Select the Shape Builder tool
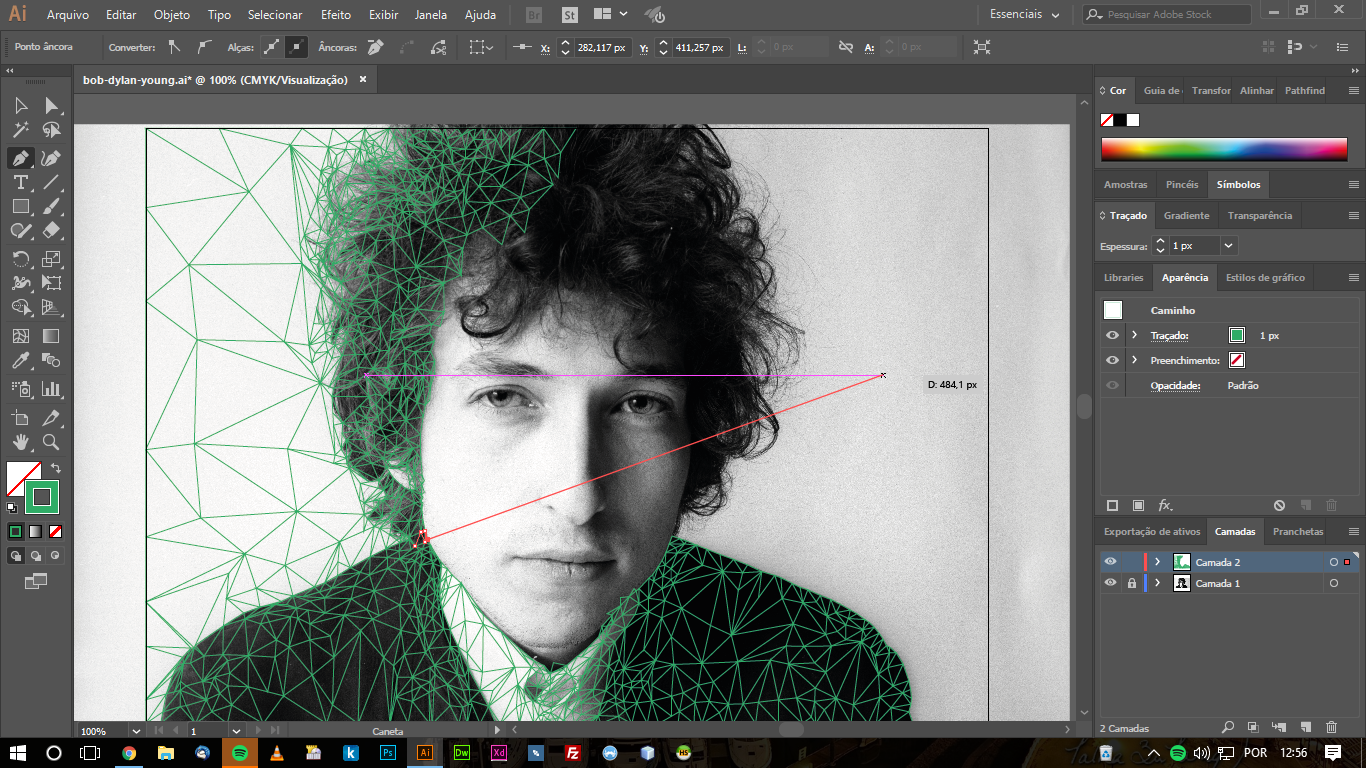The image size is (1366, 768). [20, 308]
